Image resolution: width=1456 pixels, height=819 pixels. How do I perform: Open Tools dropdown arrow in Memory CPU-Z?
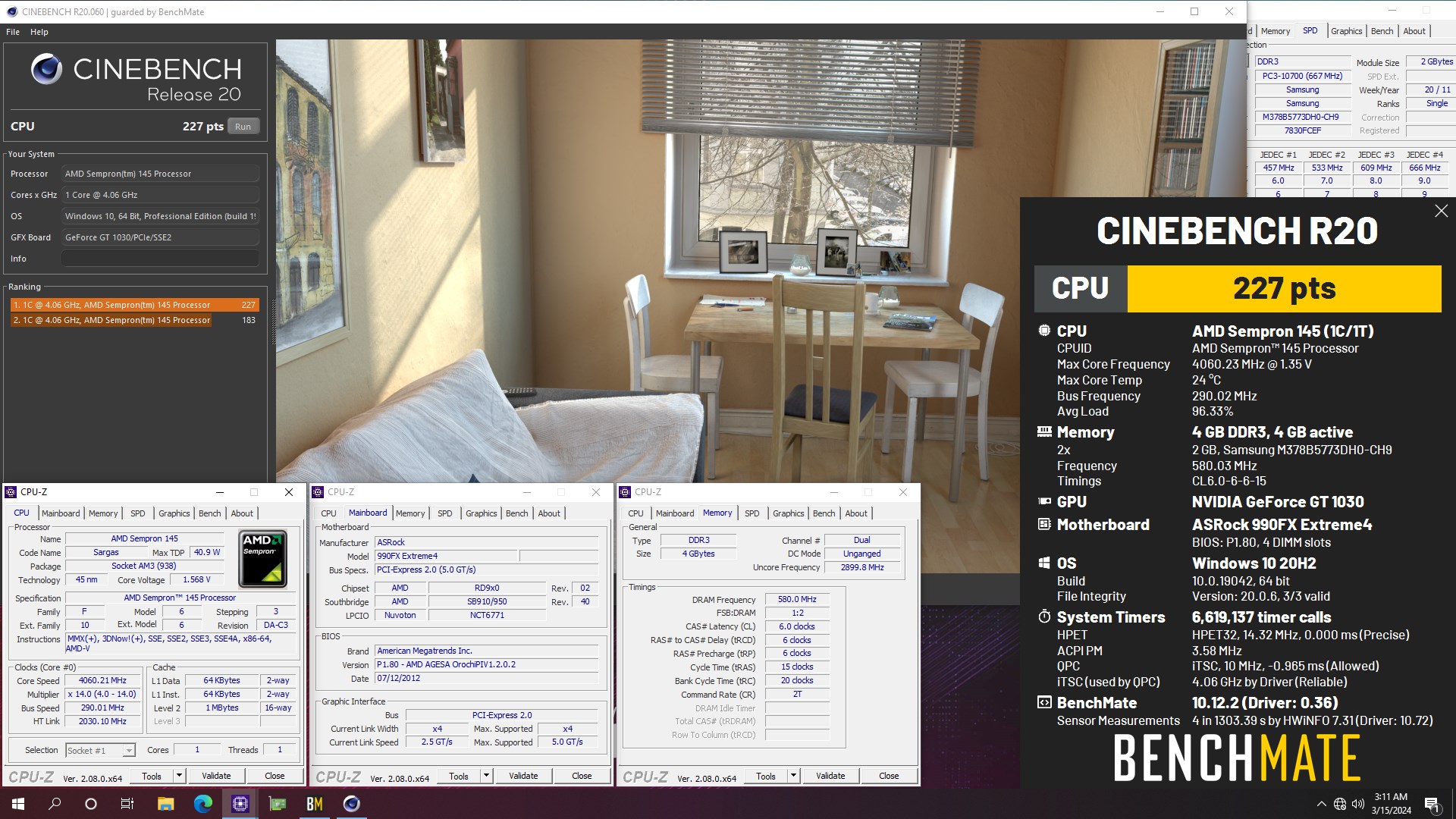(794, 776)
